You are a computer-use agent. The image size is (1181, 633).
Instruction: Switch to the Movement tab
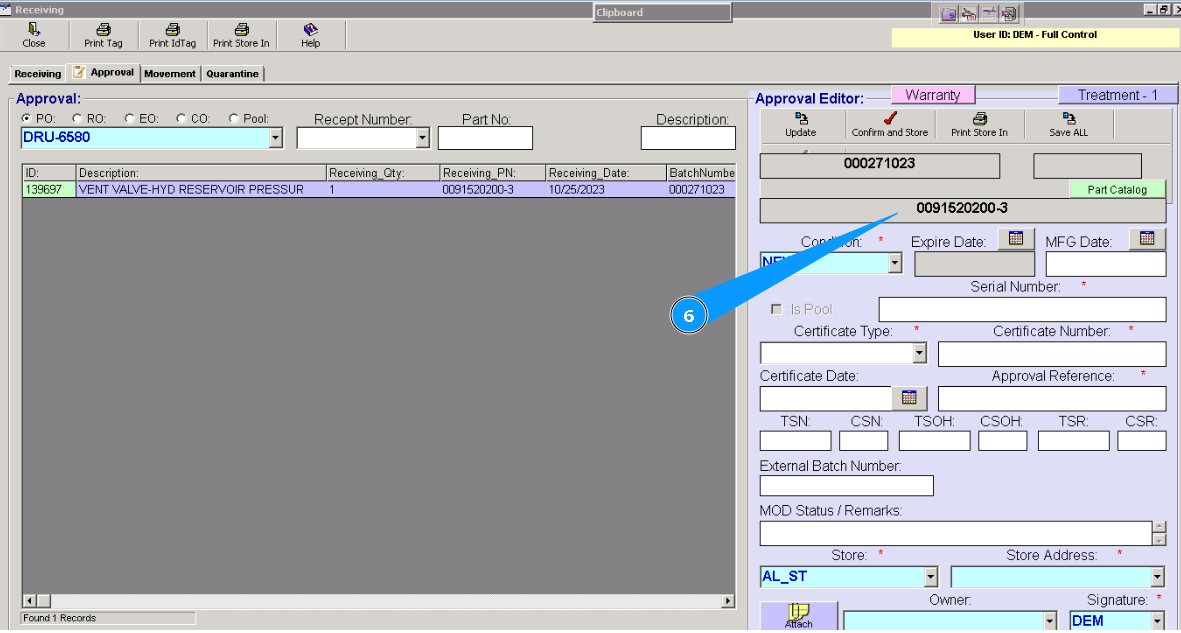coord(169,74)
